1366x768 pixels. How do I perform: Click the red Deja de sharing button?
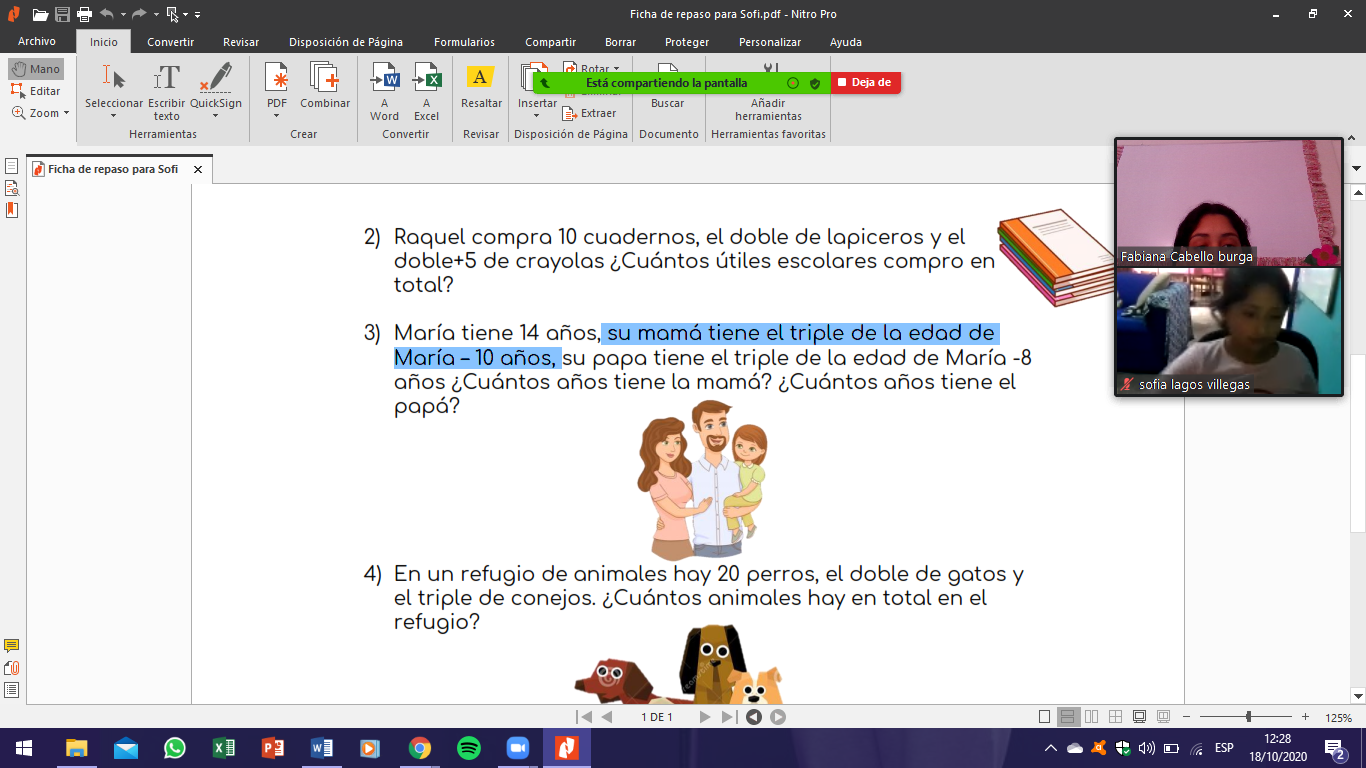click(x=866, y=83)
